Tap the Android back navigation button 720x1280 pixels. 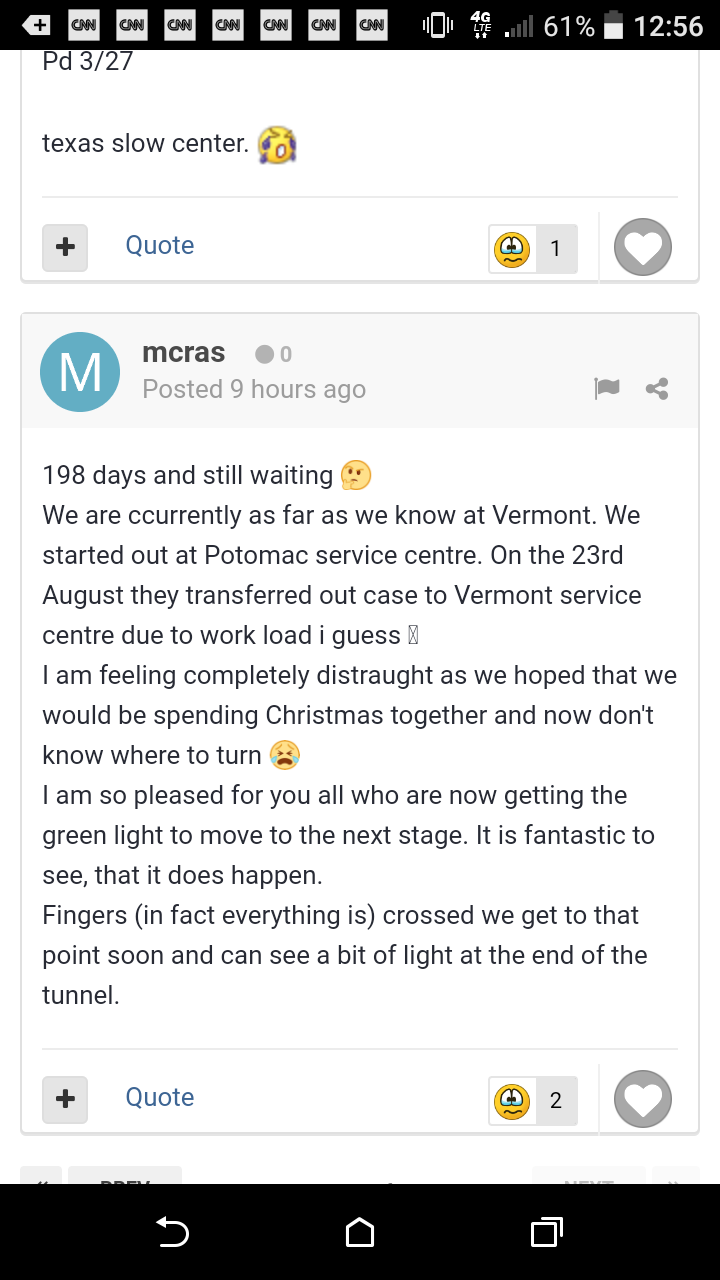173,1232
